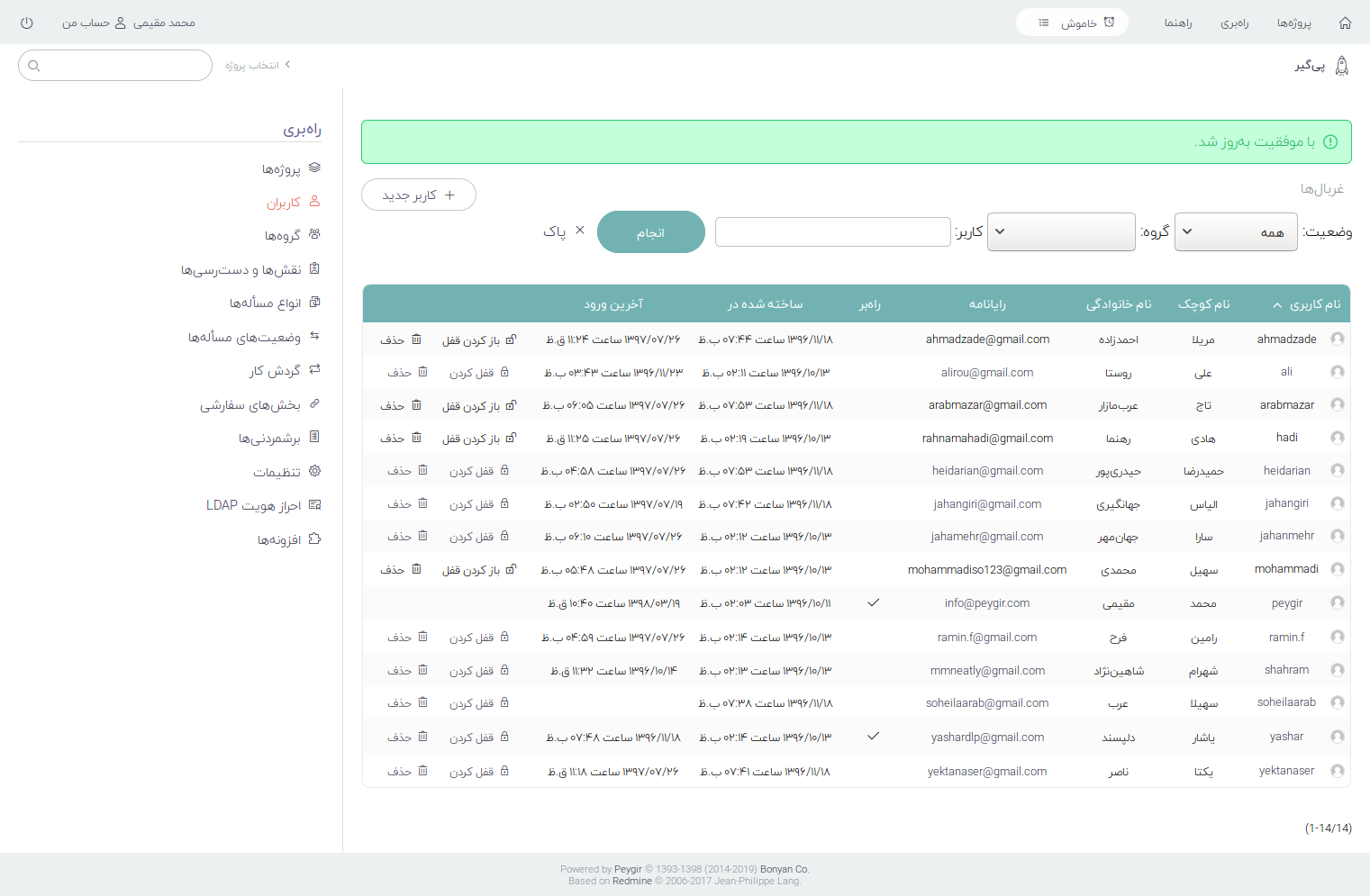
Task: Select کاربران in the sidebar
Action: 284,203
